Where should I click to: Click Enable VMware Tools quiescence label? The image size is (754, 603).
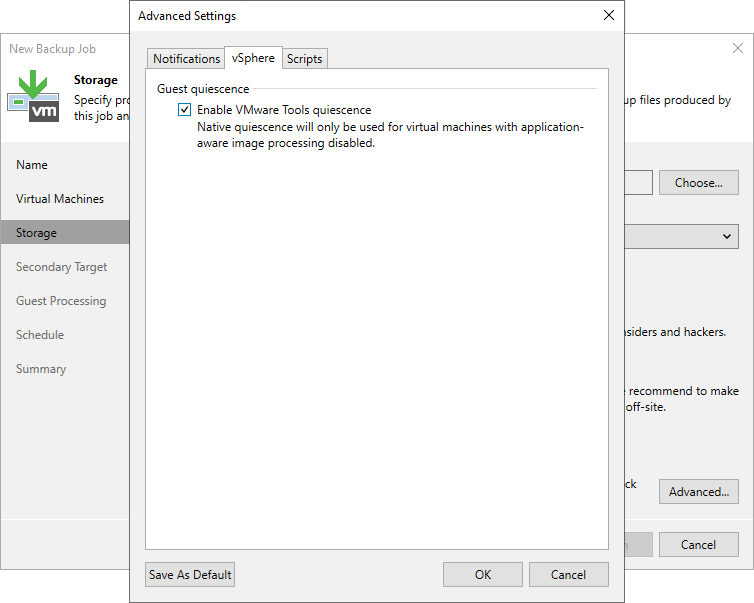284,110
